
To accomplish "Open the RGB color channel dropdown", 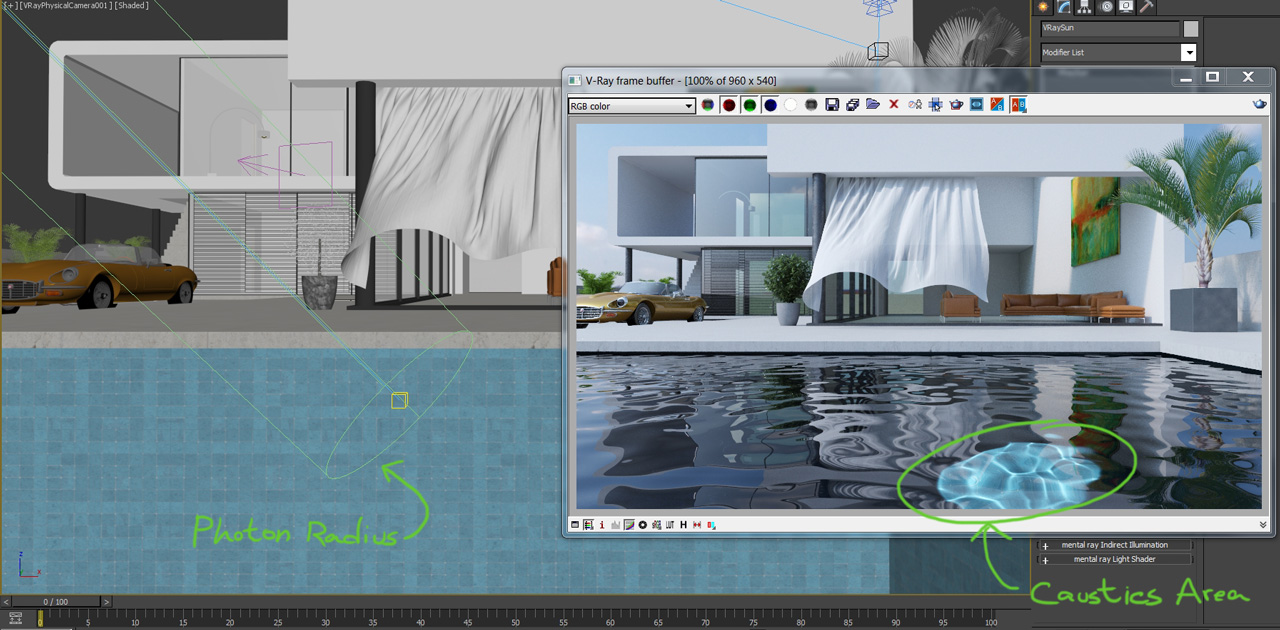I will (631, 106).
